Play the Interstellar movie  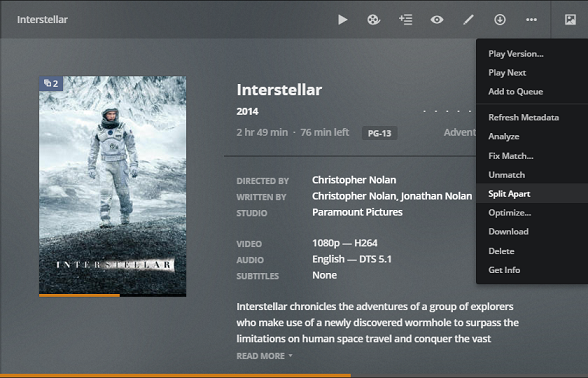tap(342, 20)
